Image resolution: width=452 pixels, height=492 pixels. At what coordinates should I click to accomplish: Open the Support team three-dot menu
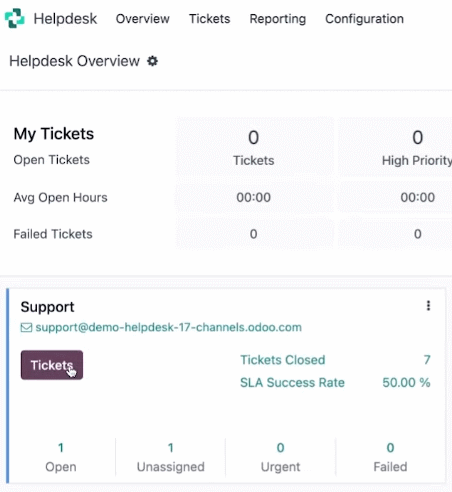pos(428,306)
